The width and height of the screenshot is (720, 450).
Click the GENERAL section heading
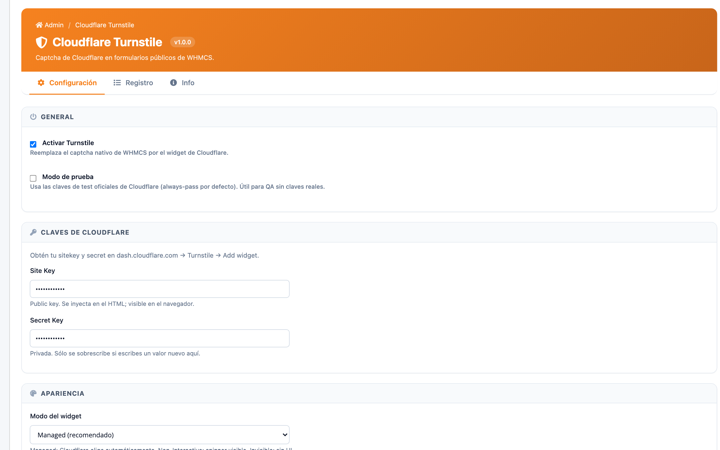[x=57, y=117]
